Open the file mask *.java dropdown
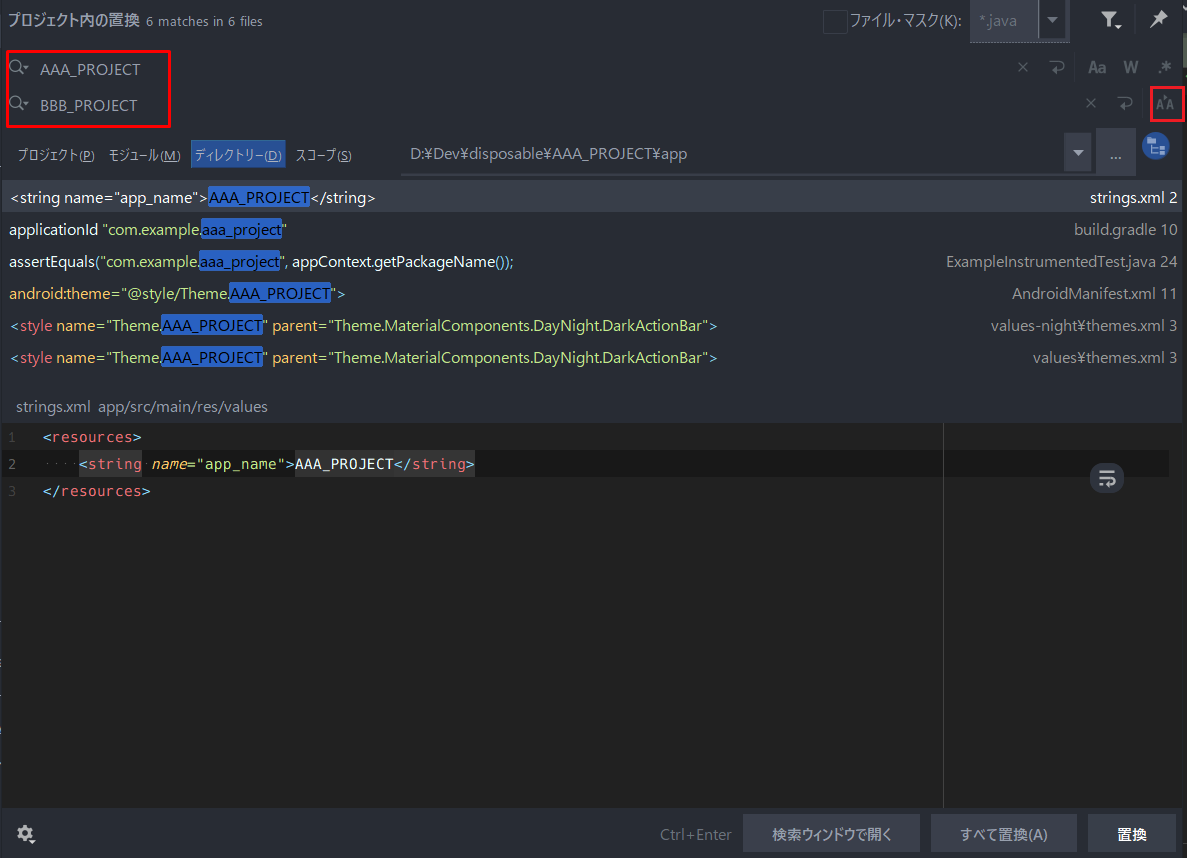 [x=1052, y=20]
